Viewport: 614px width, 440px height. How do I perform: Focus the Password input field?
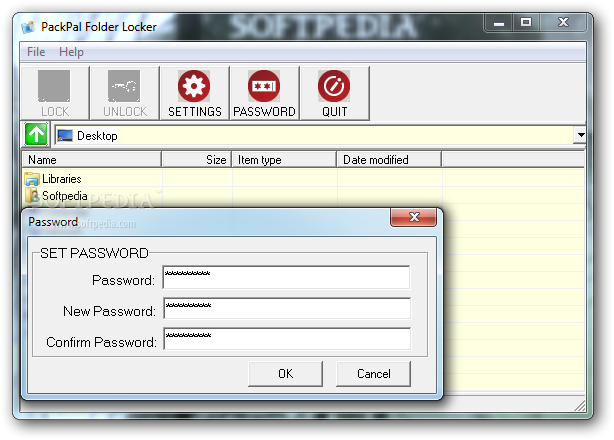tap(286, 277)
